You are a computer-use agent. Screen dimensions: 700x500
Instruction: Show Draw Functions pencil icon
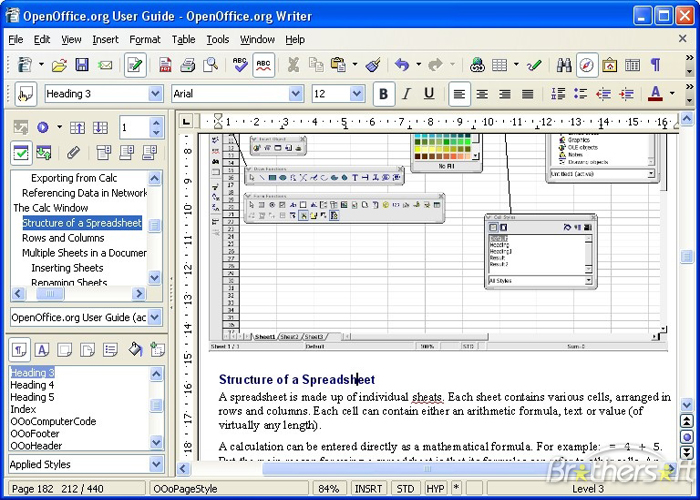point(533,66)
